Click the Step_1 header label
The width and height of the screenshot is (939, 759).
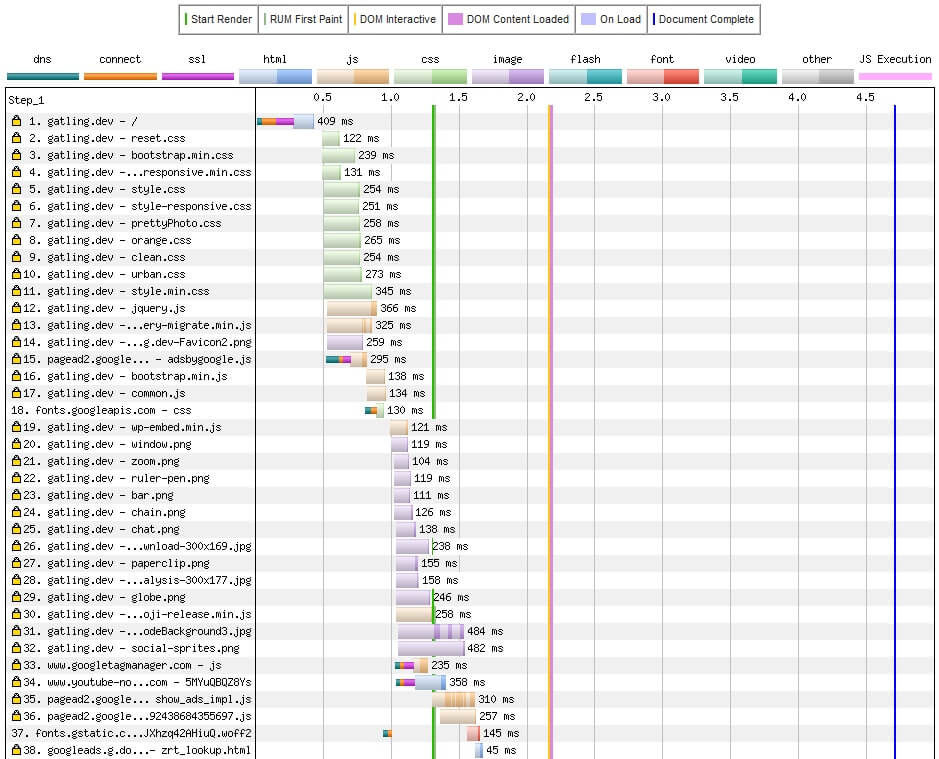tap(26, 99)
